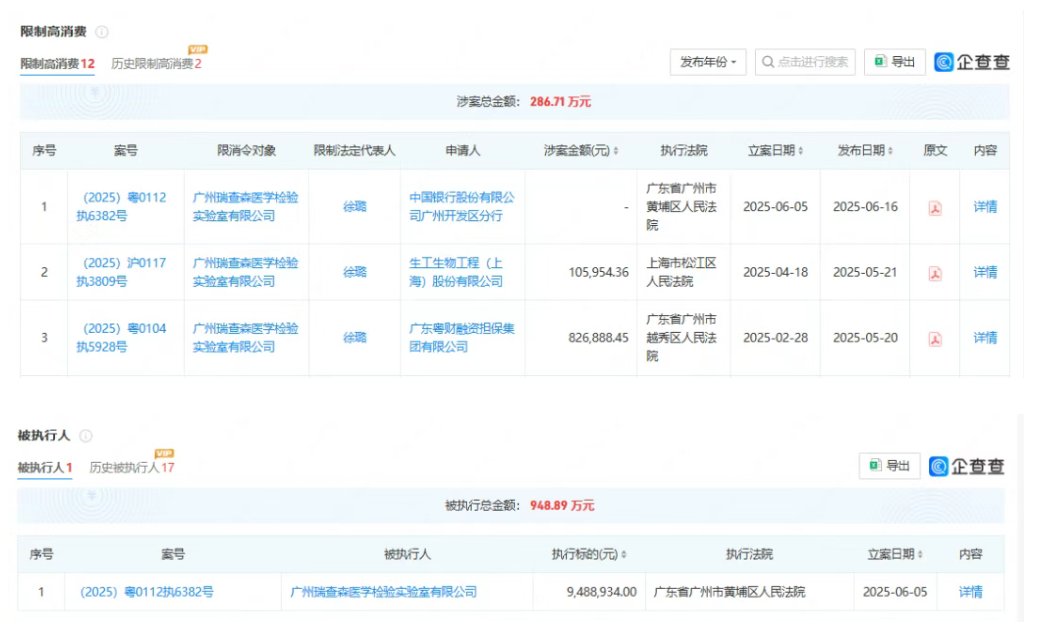View 详情 in 被执行人 table row

[x=970, y=592]
